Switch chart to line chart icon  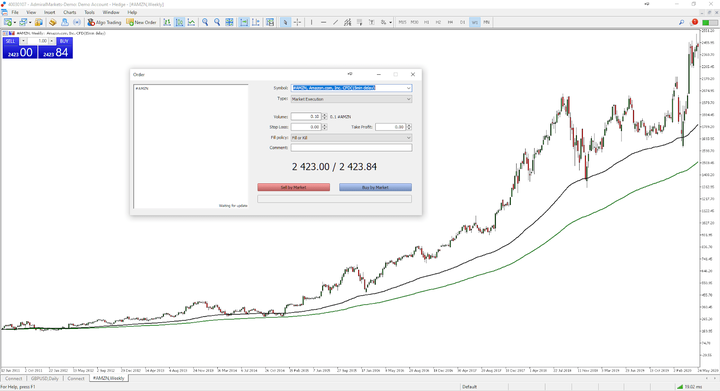(x=191, y=22)
